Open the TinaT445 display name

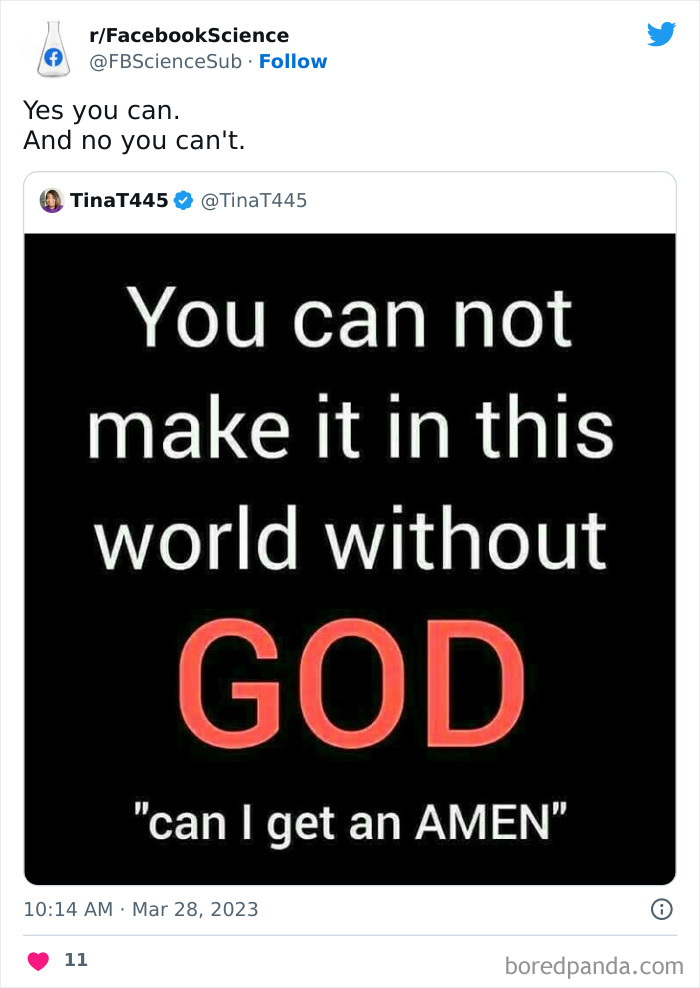(119, 201)
